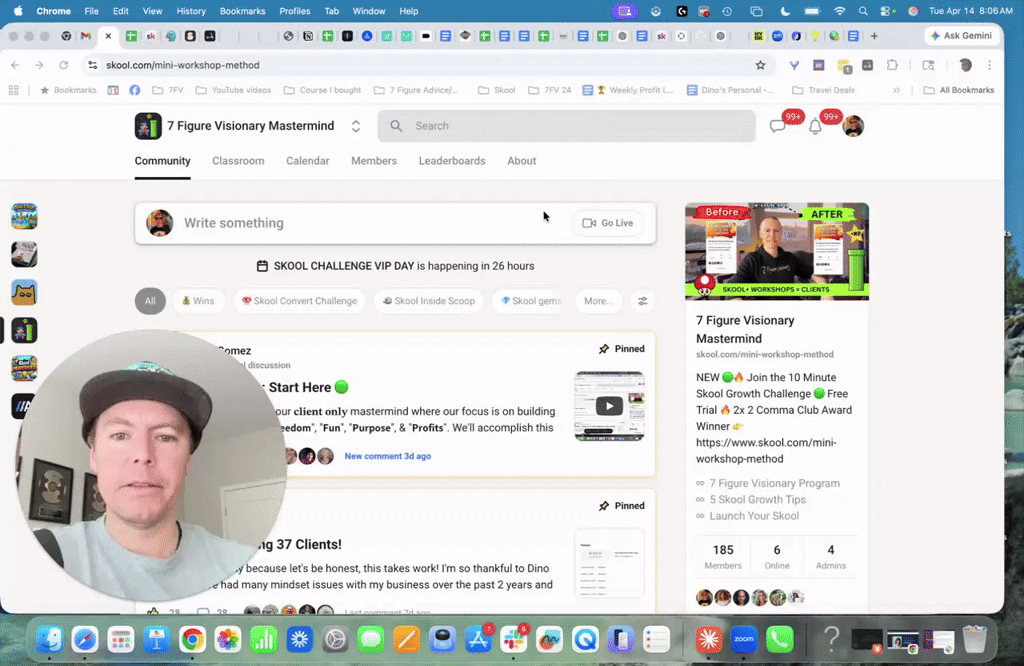
Task: Click the Write something post box
Action: point(395,223)
